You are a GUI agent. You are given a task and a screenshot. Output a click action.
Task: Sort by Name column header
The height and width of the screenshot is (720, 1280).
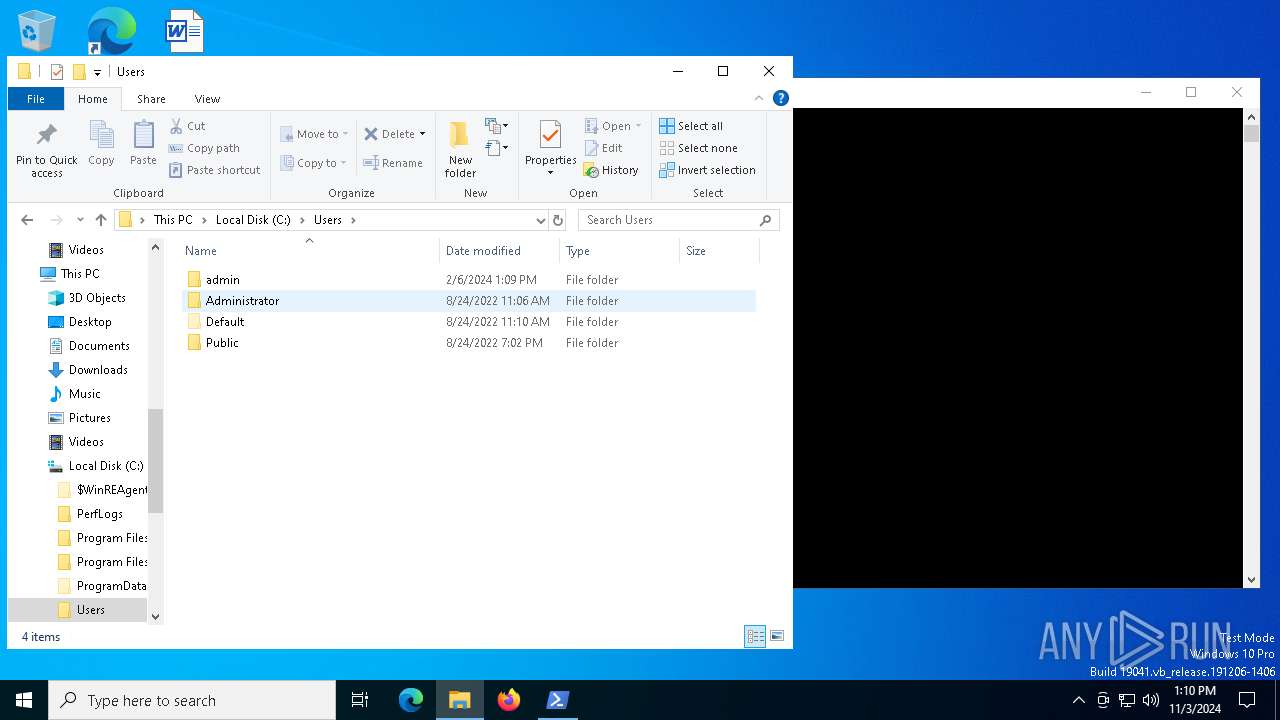tap(309, 251)
